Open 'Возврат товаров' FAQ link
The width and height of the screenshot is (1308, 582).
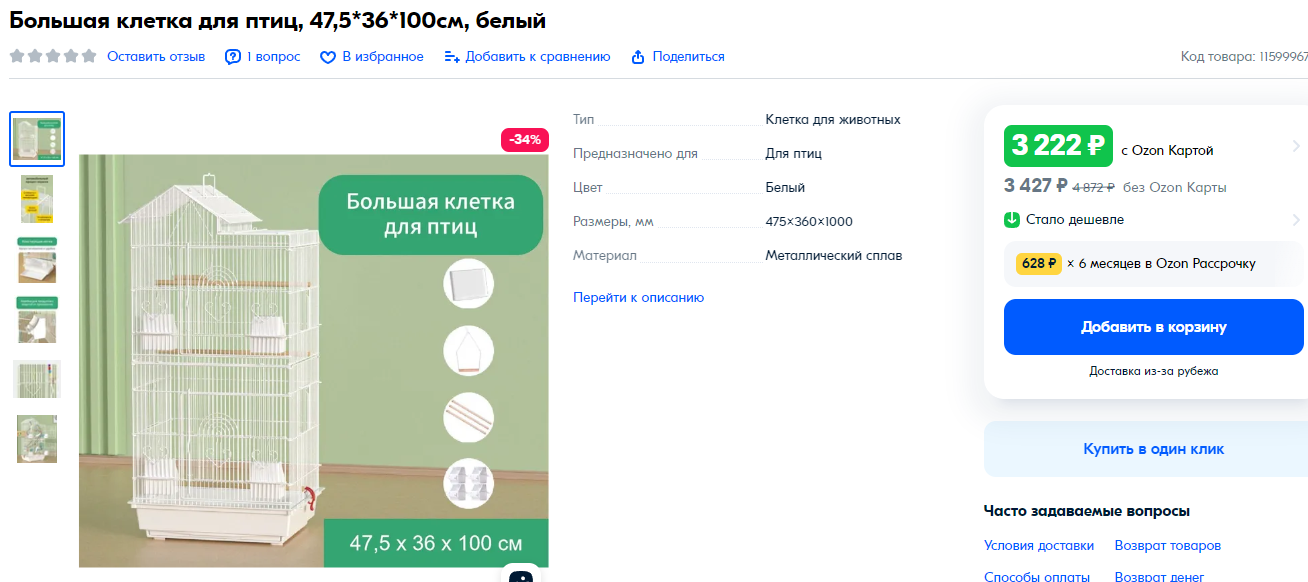[x=1168, y=545]
